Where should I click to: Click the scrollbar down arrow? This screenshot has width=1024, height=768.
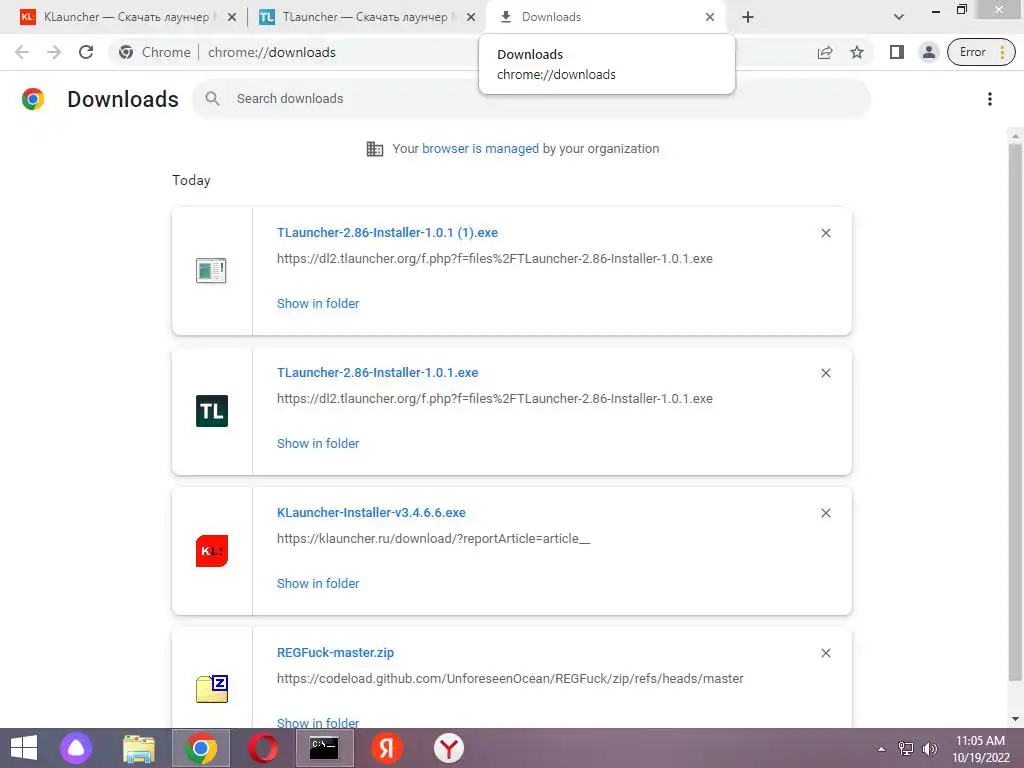[x=1015, y=719]
